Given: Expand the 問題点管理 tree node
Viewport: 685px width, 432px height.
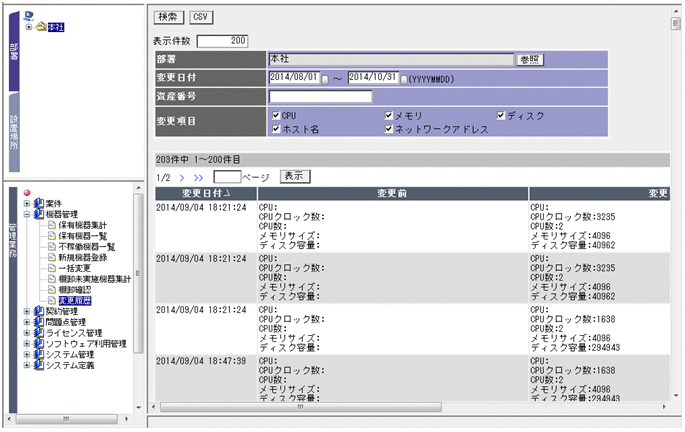Looking at the screenshot, I should tap(27, 322).
